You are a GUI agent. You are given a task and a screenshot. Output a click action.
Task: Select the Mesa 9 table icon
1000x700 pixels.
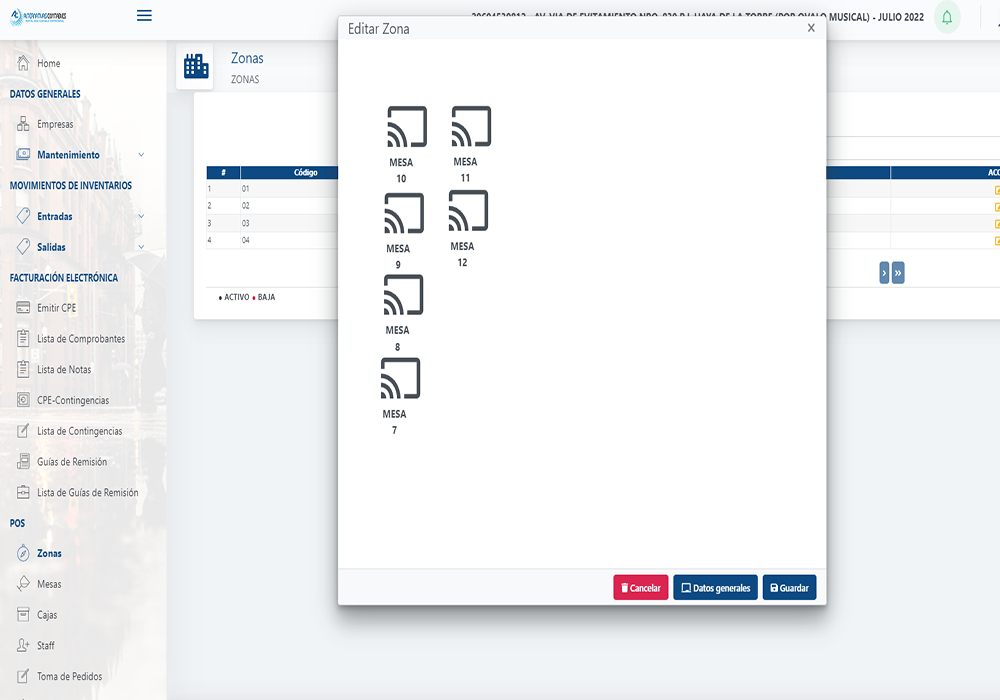coord(403,213)
